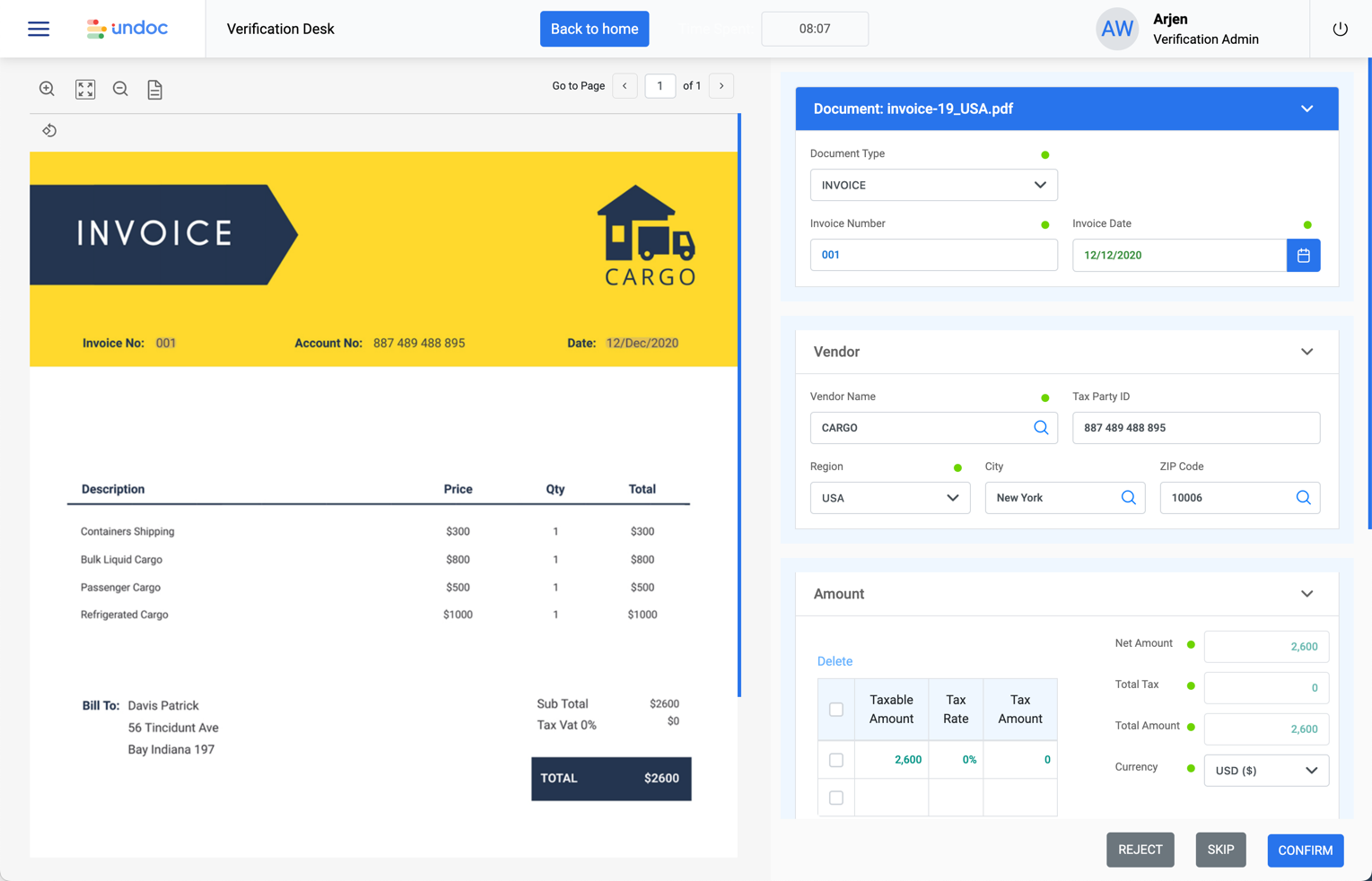Click highlighted invoice number 001 in document

[x=165, y=343]
